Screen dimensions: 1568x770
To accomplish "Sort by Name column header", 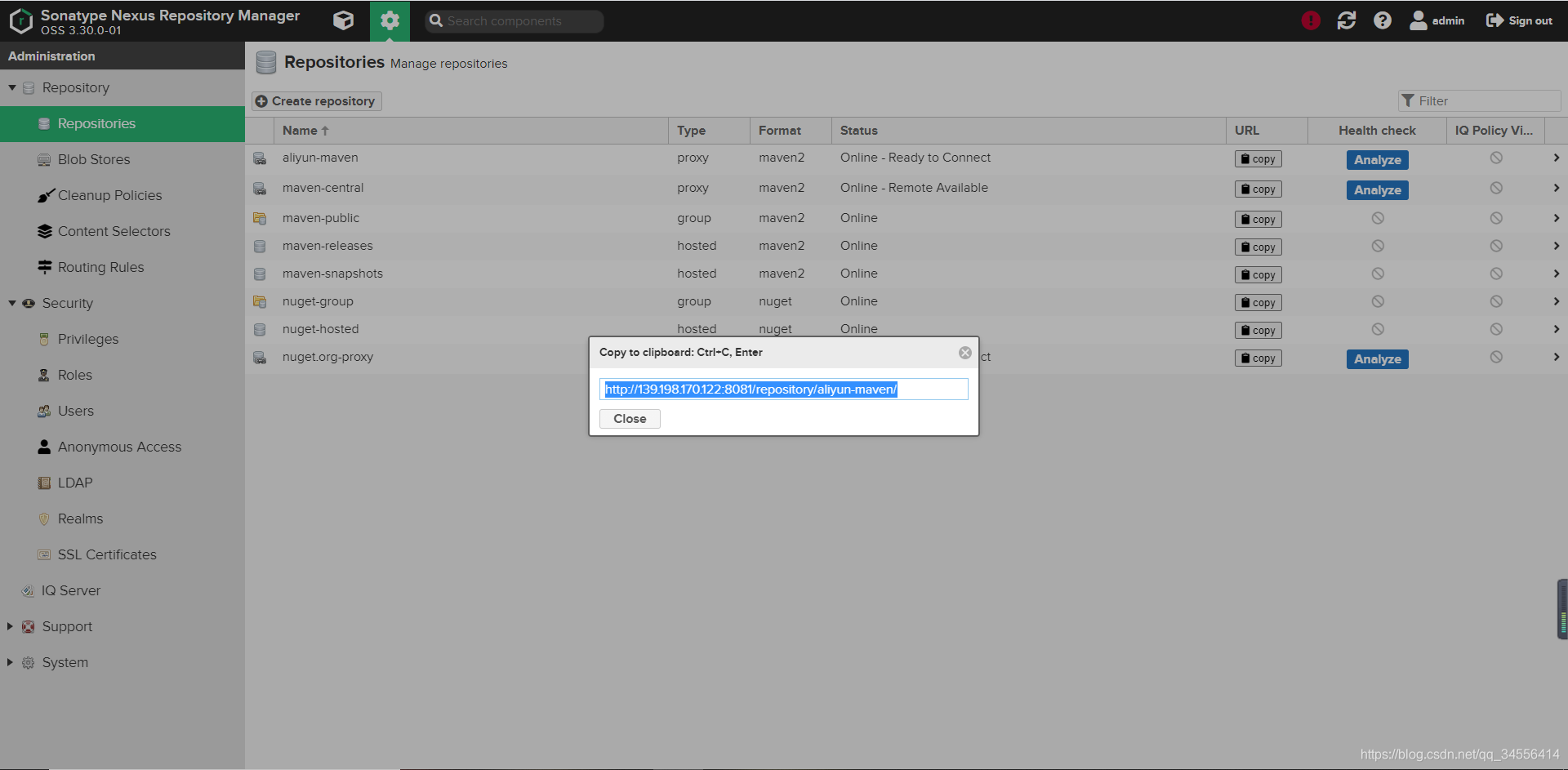I will point(471,131).
